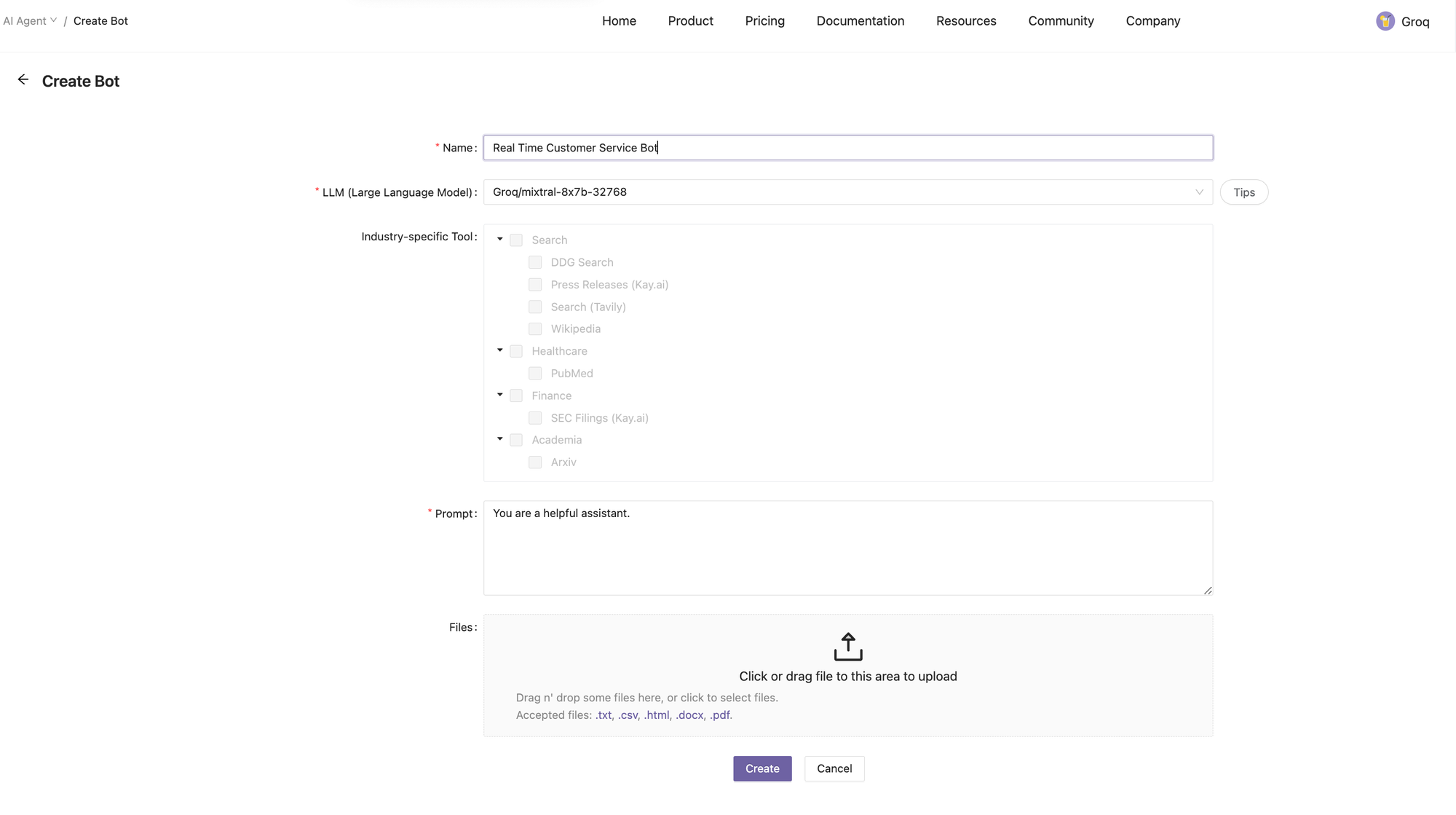Click the upload arrow icon in Files
The height and width of the screenshot is (815, 1456).
tap(847, 647)
